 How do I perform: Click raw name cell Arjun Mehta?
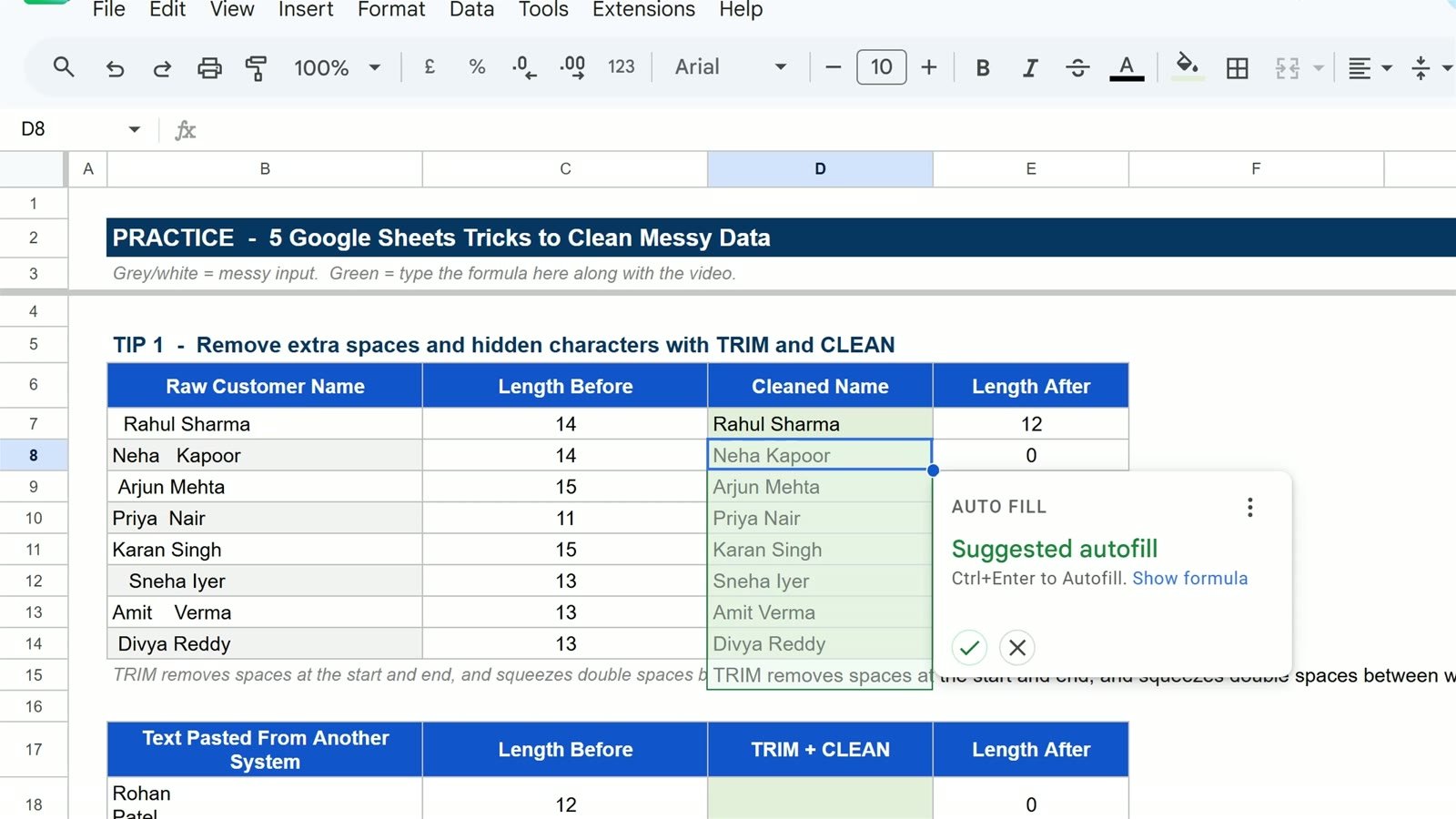[265, 487]
